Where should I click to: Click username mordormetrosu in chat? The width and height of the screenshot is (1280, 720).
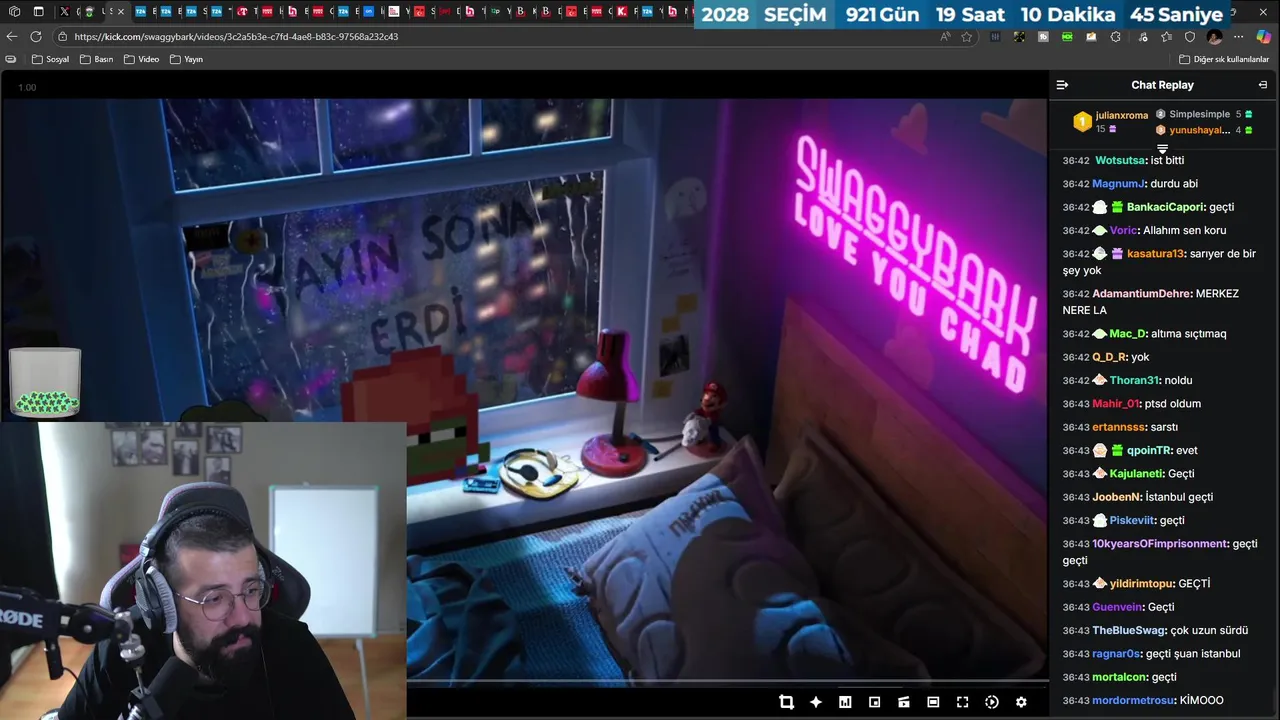point(1134,700)
